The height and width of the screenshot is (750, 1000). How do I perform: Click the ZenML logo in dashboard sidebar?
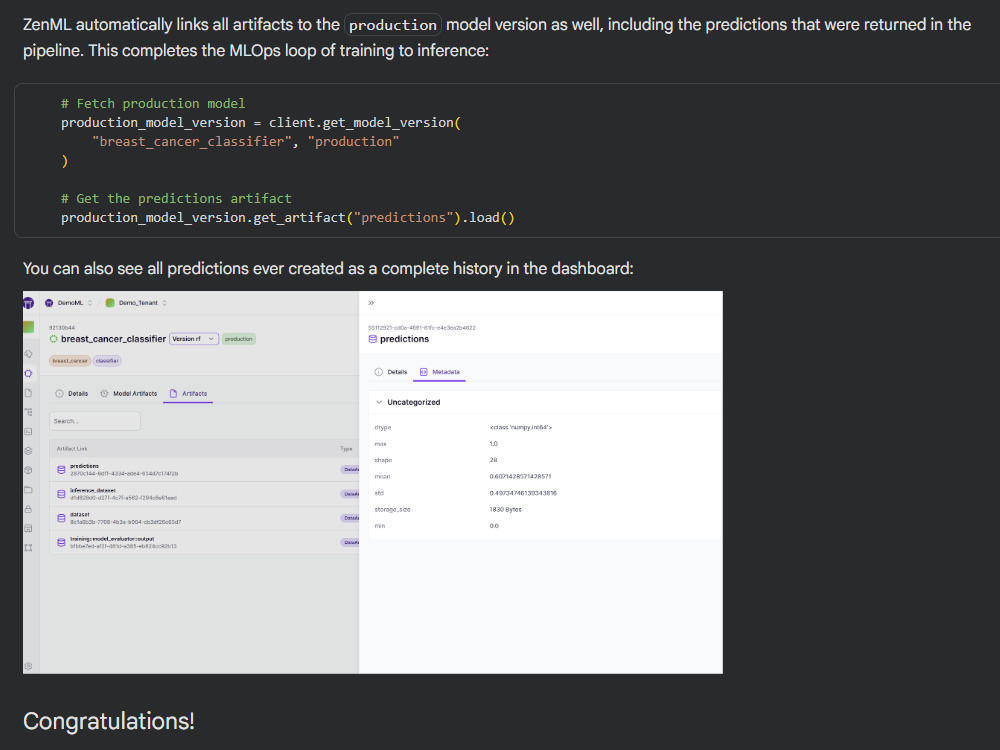tap(28, 303)
